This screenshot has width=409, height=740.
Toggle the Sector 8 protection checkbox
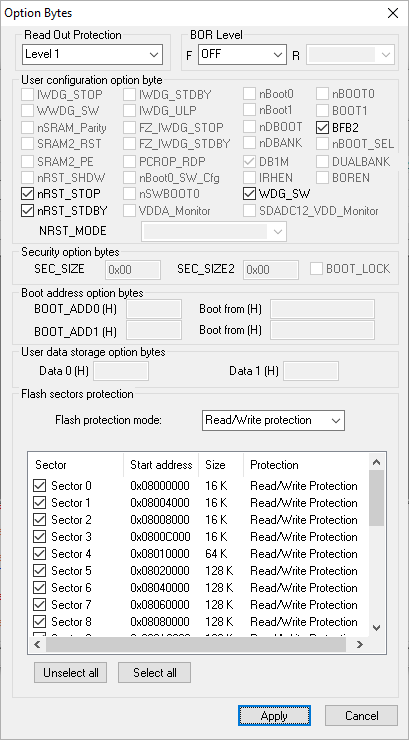tap(40, 622)
